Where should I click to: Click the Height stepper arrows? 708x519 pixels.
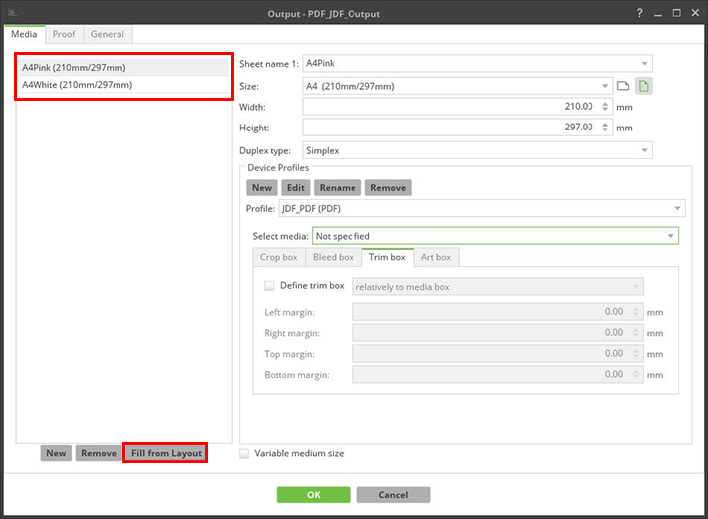[x=605, y=128]
